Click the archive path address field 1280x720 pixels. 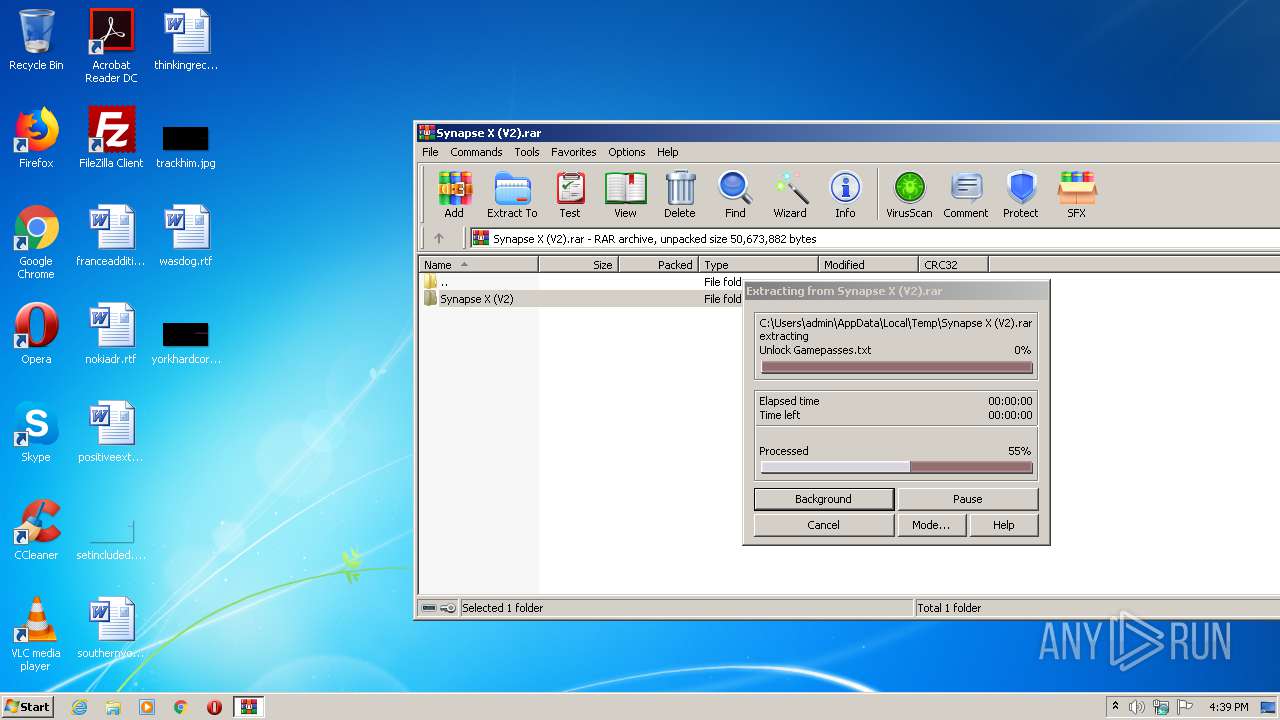click(874, 238)
